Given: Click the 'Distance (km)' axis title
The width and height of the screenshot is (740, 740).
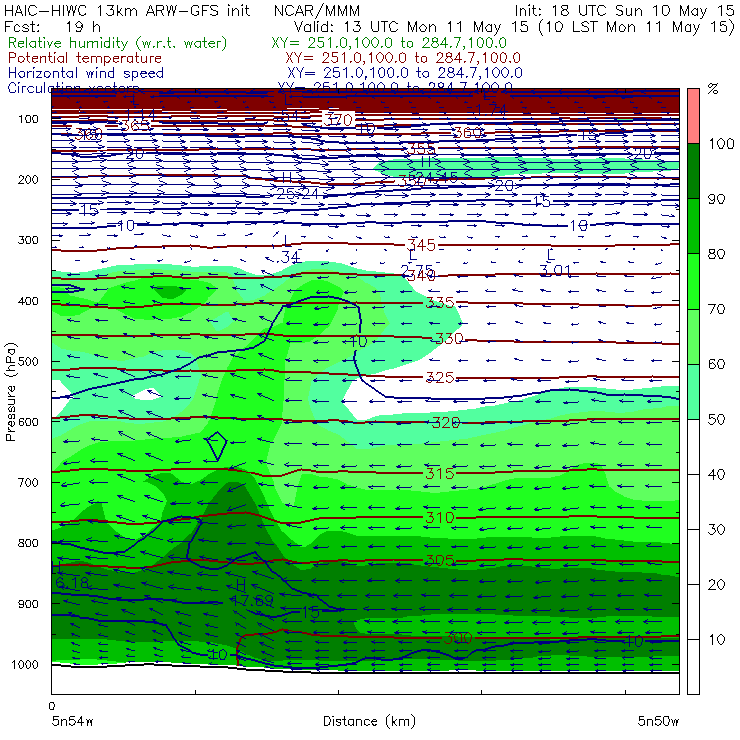Looking at the screenshot, I should point(369,722).
